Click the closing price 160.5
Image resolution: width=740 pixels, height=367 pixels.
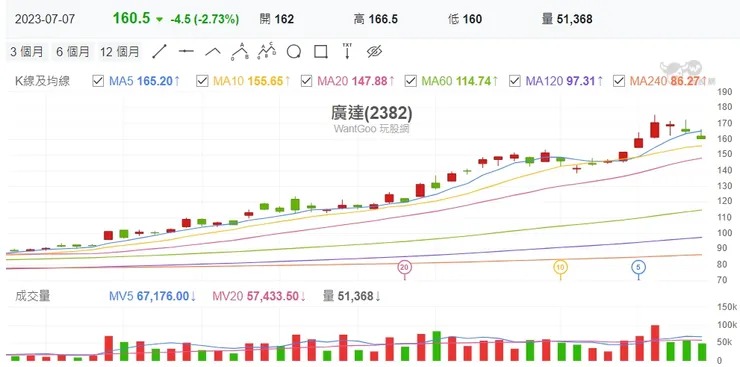coord(131,18)
